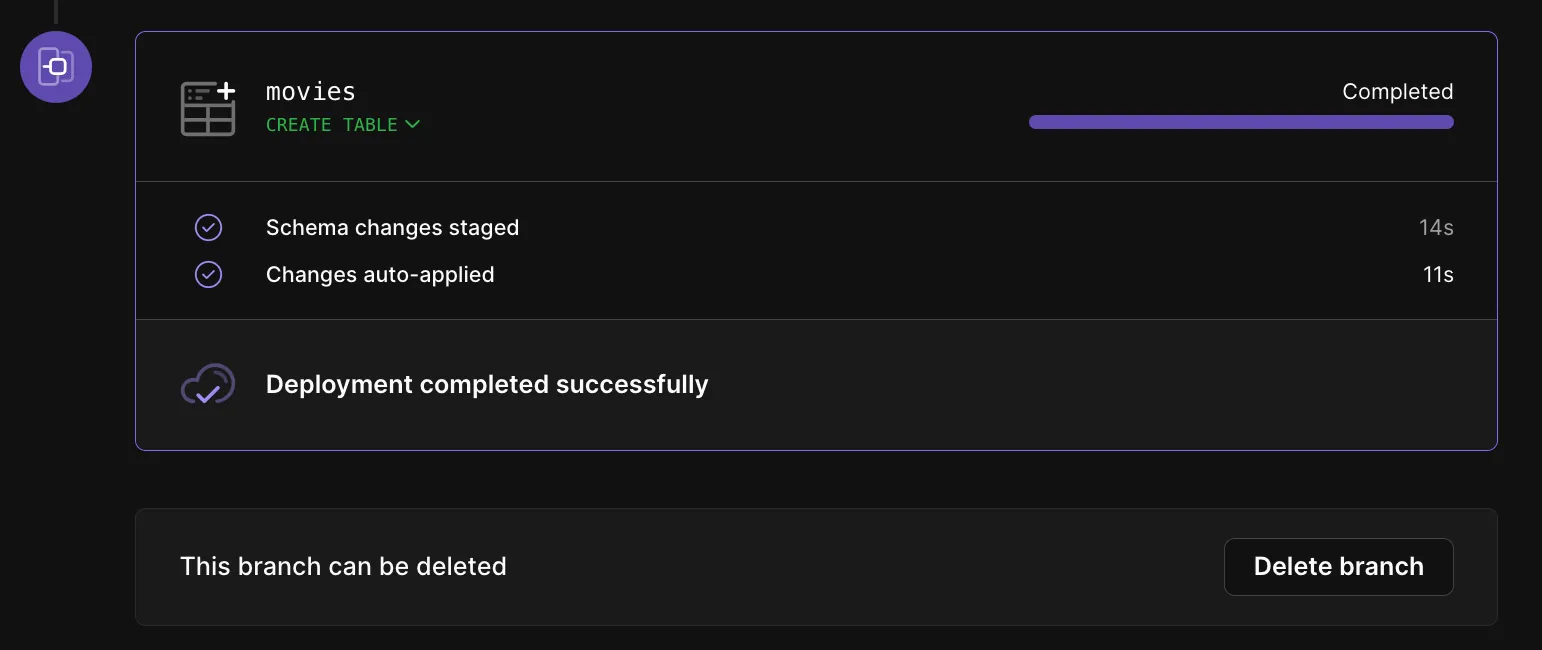Select the Schema changes staged step
The image size is (1542, 650).
392,228
